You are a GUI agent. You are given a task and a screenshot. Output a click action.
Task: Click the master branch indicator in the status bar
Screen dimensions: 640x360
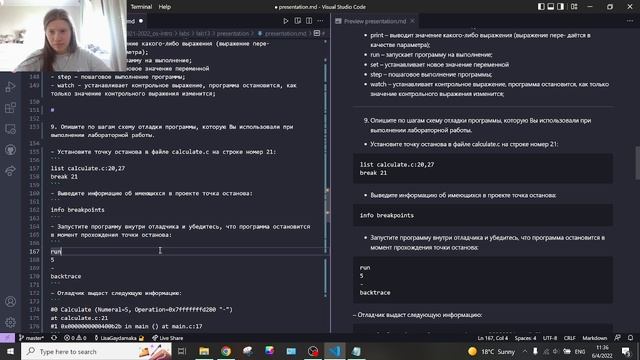(31, 338)
